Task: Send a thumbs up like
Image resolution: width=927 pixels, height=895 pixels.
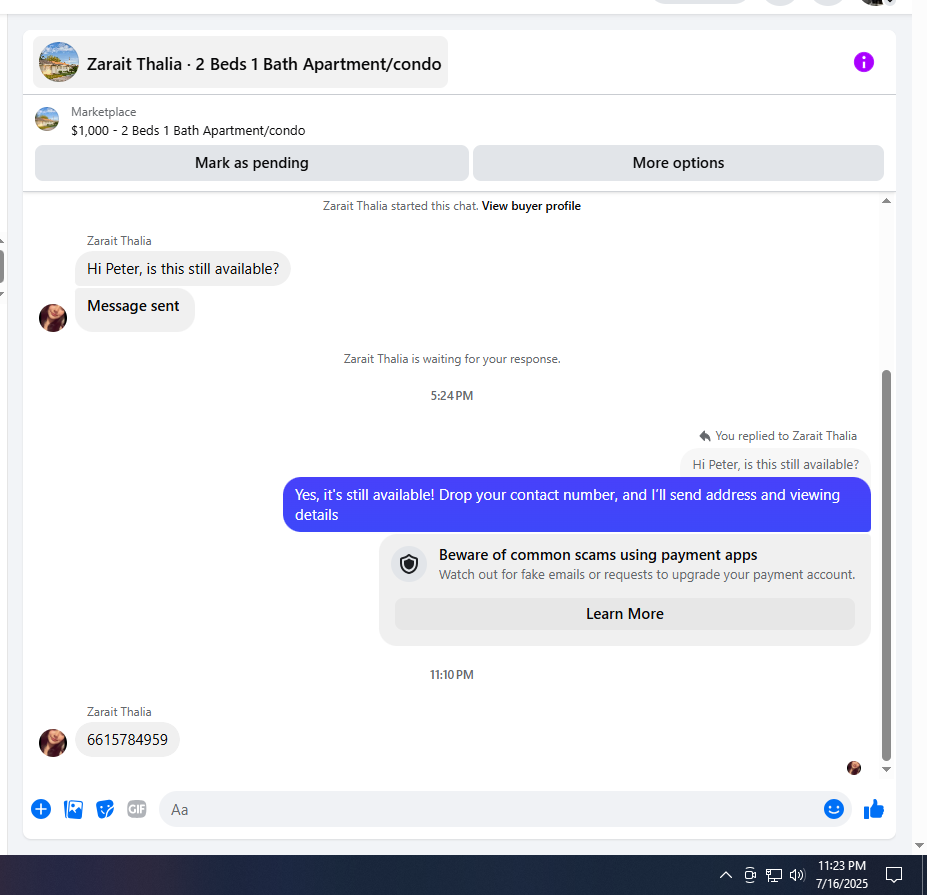Action: [874, 809]
